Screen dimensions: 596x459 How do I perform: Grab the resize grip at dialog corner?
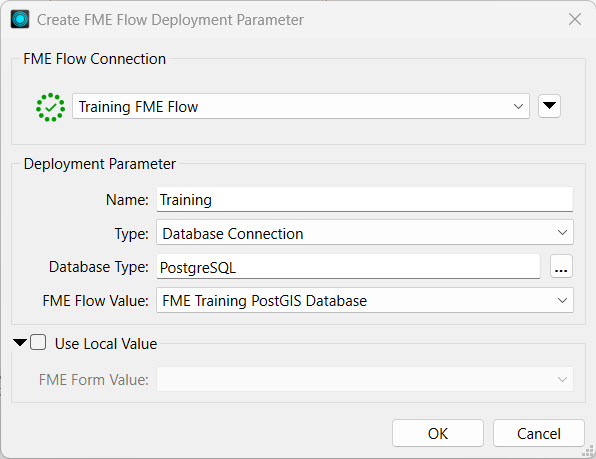(588, 451)
